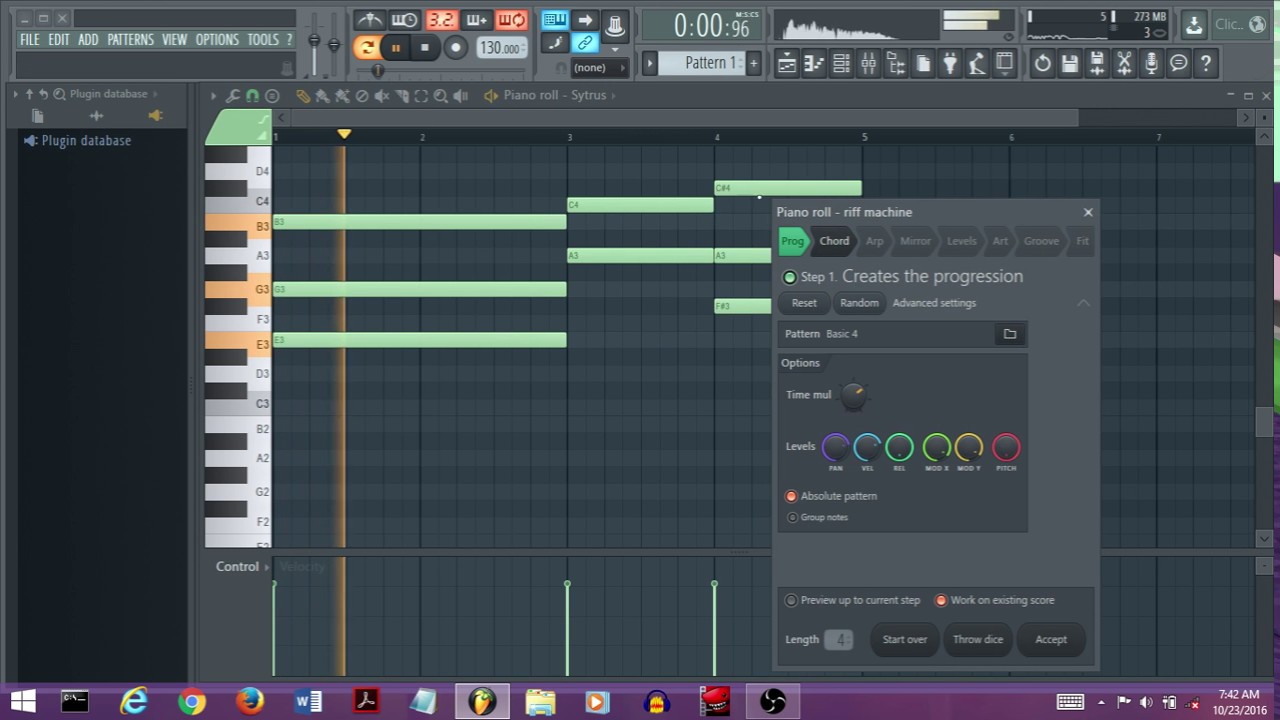Enable Preview up to current step
1280x720 pixels.
791,600
